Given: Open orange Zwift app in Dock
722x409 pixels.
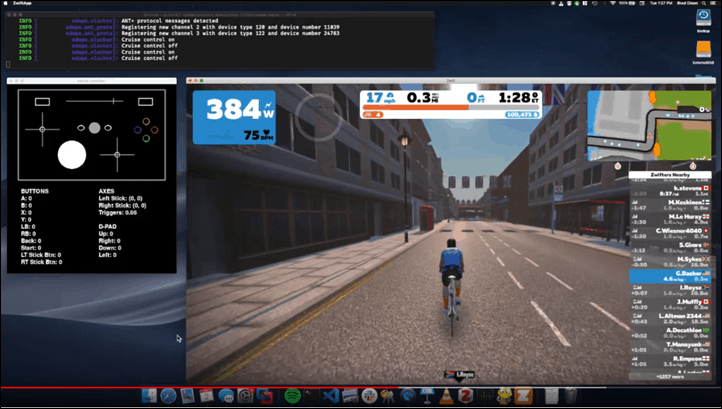Looking at the screenshot, I should click(x=524, y=396).
